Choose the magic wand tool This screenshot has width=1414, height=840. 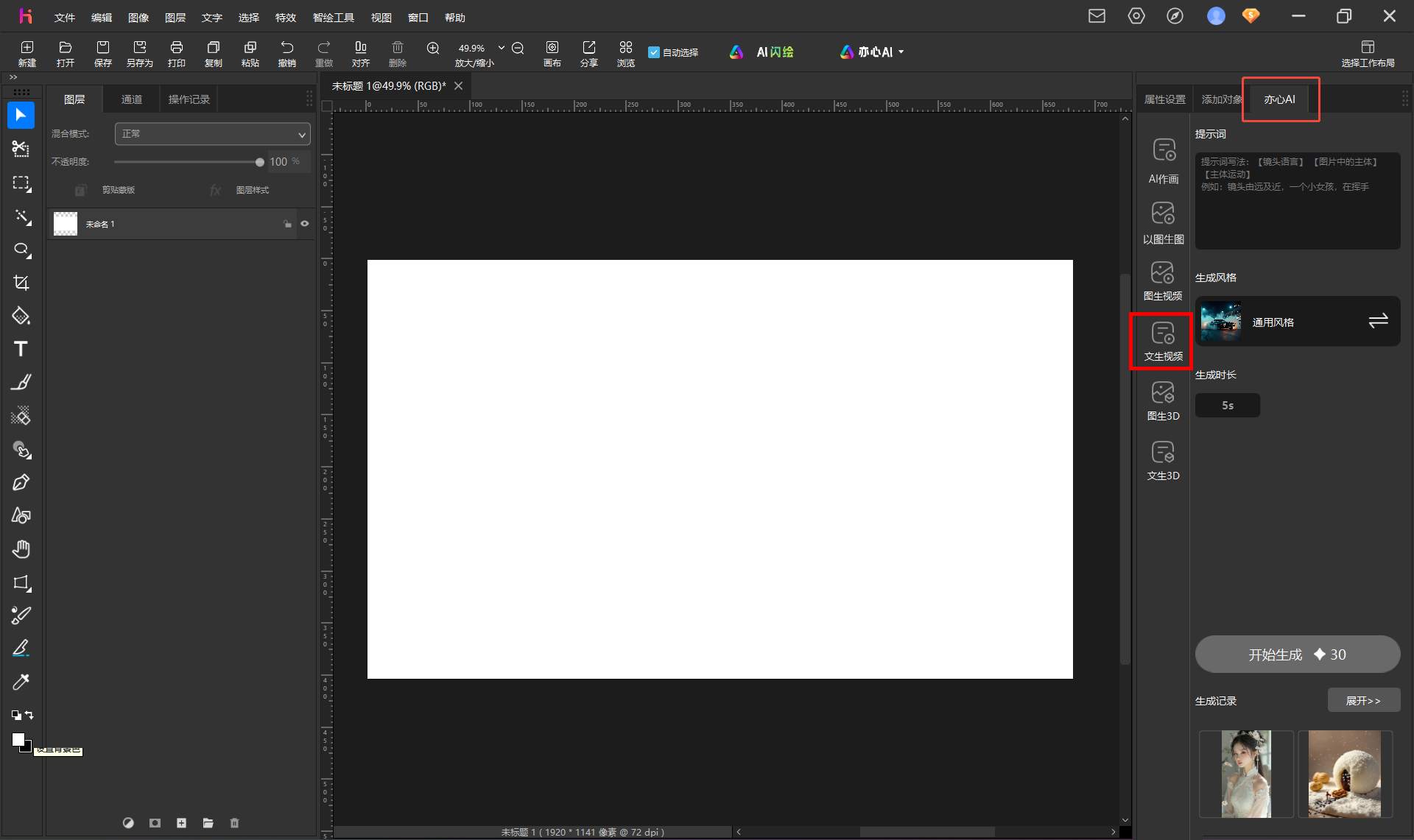pyautogui.click(x=22, y=217)
